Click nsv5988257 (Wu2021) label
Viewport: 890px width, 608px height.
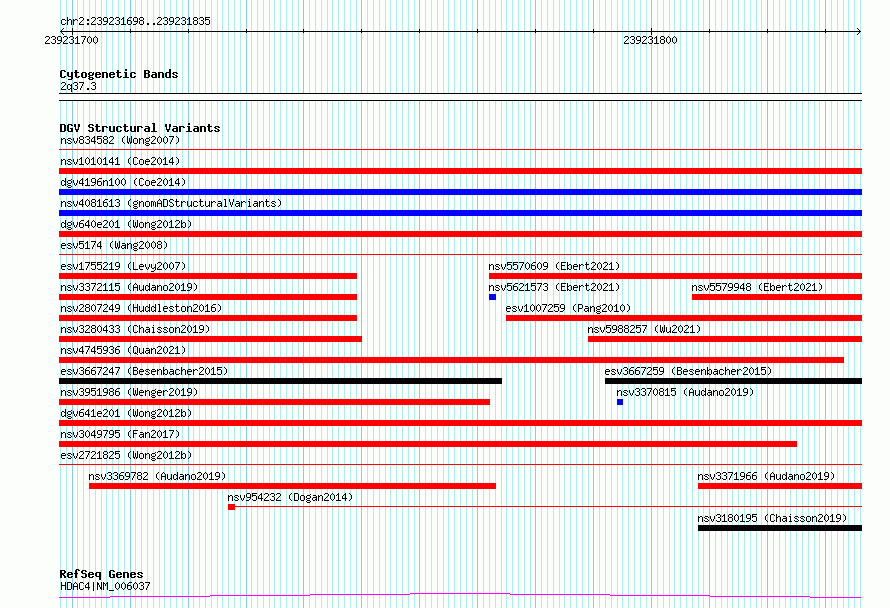(x=644, y=329)
